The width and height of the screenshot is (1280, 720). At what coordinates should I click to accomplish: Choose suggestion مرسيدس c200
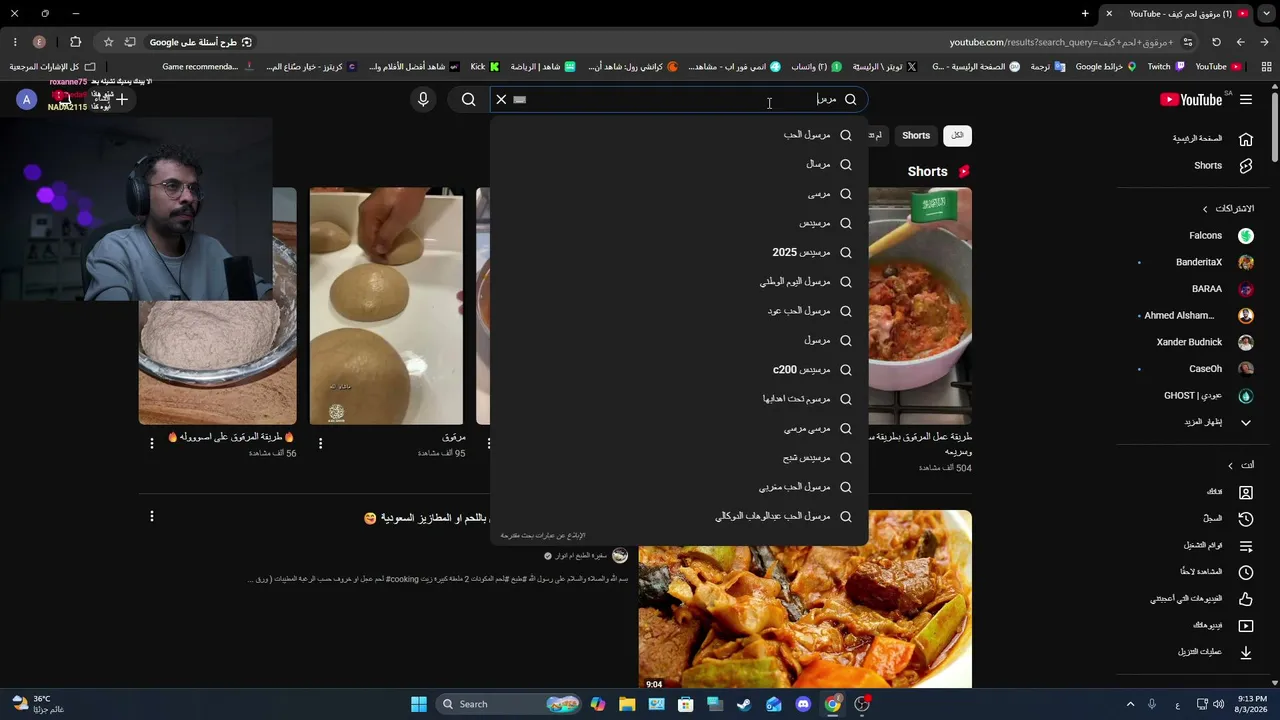click(x=680, y=370)
